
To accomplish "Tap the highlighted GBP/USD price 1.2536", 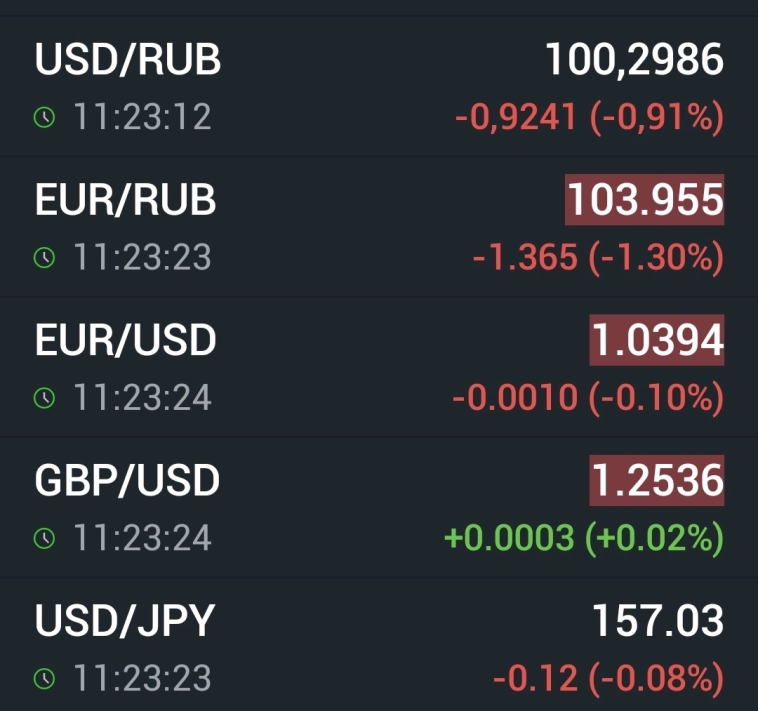I will pos(656,481).
